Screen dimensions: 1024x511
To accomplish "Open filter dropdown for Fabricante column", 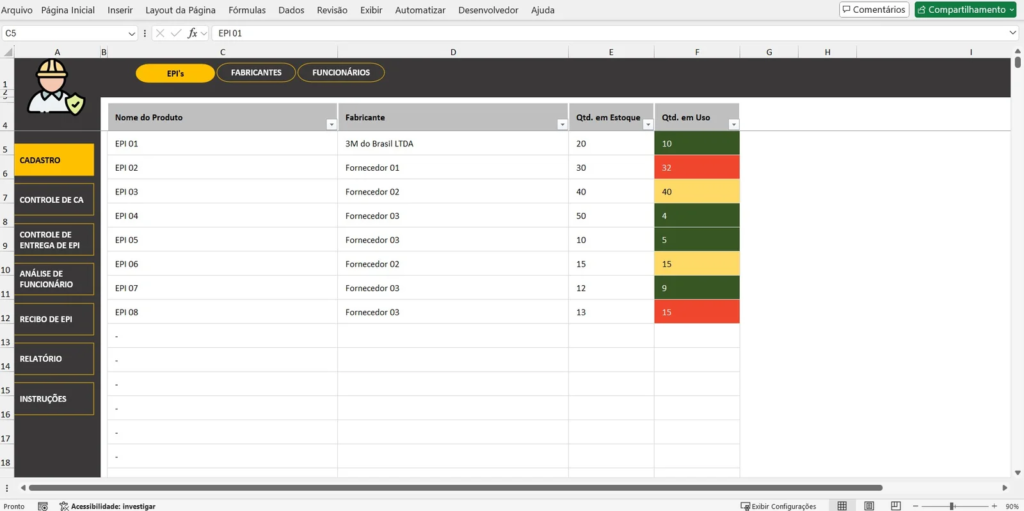I will tap(561, 124).
